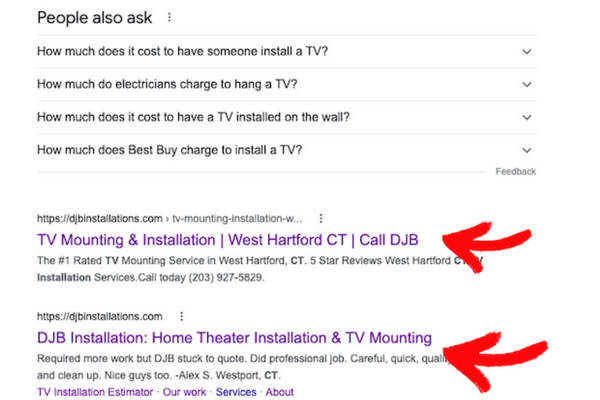
Task: Open the People also ask options menu
Action: [169, 18]
